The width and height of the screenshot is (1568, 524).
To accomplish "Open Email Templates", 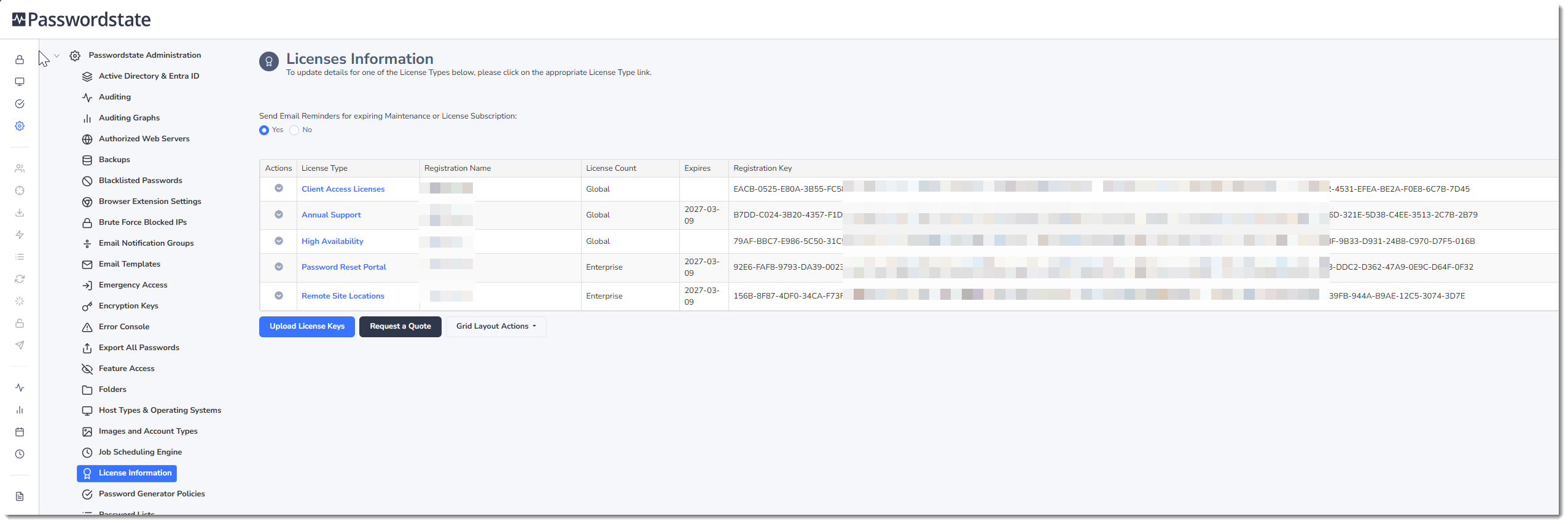I will 130,264.
